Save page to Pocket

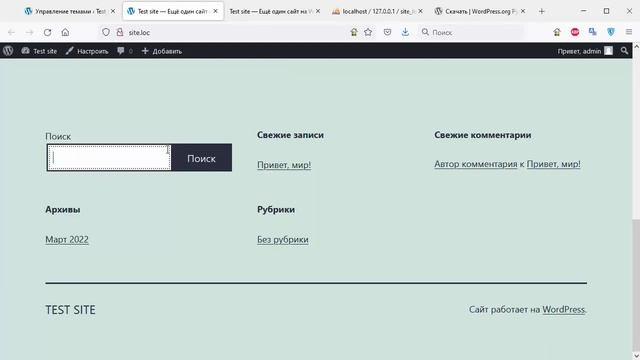[x=387, y=32]
